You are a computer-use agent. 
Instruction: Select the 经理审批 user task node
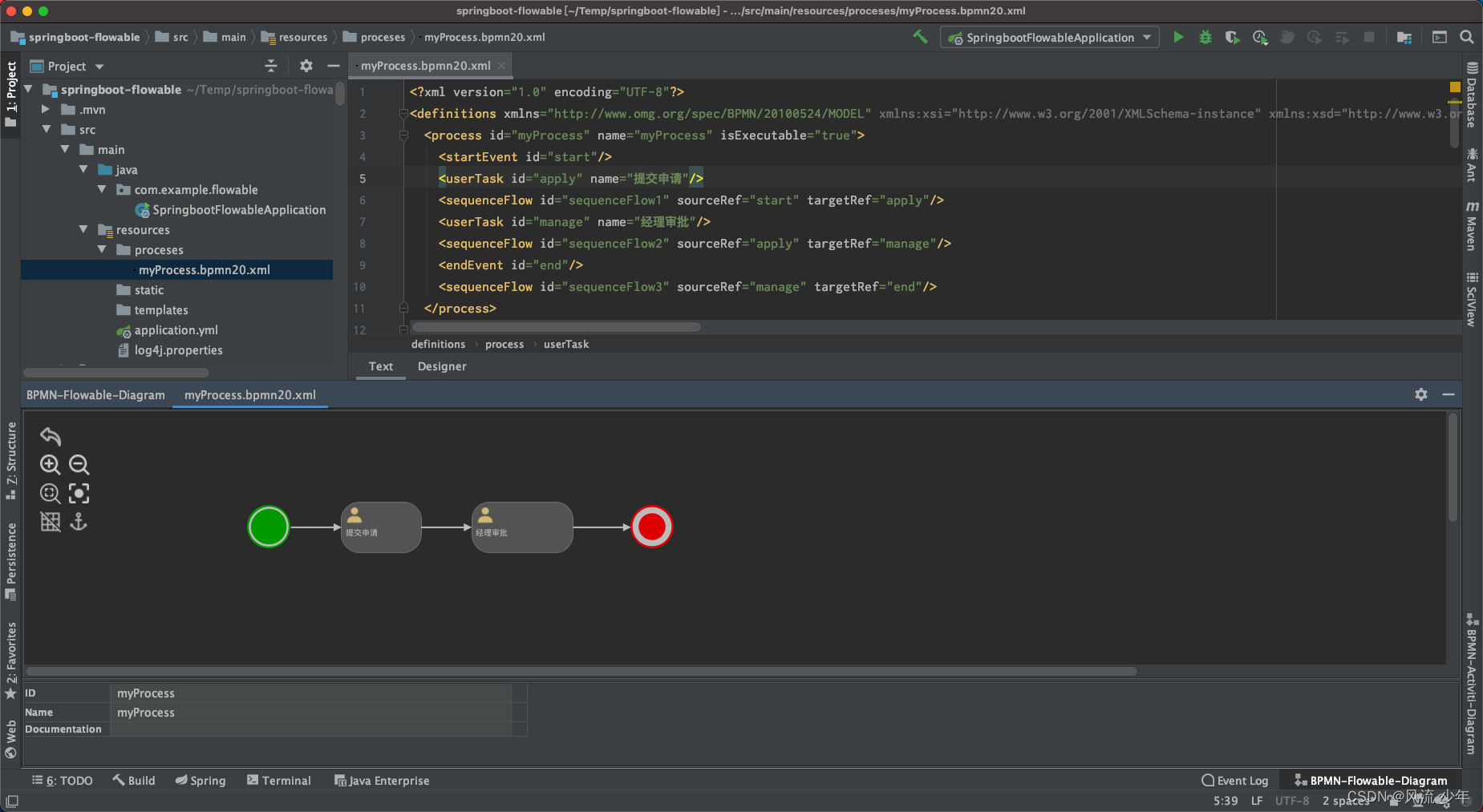[x=522, y=527]
